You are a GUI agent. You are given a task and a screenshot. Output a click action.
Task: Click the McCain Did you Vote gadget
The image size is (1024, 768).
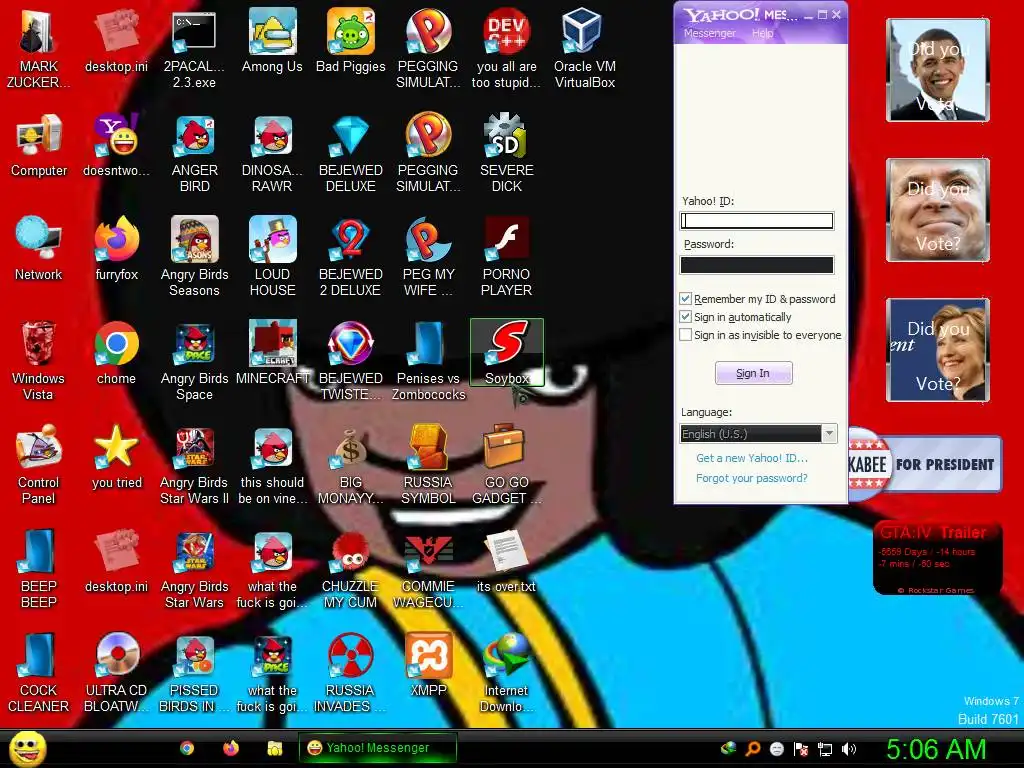pyautogui.click(x=938, y=210)
